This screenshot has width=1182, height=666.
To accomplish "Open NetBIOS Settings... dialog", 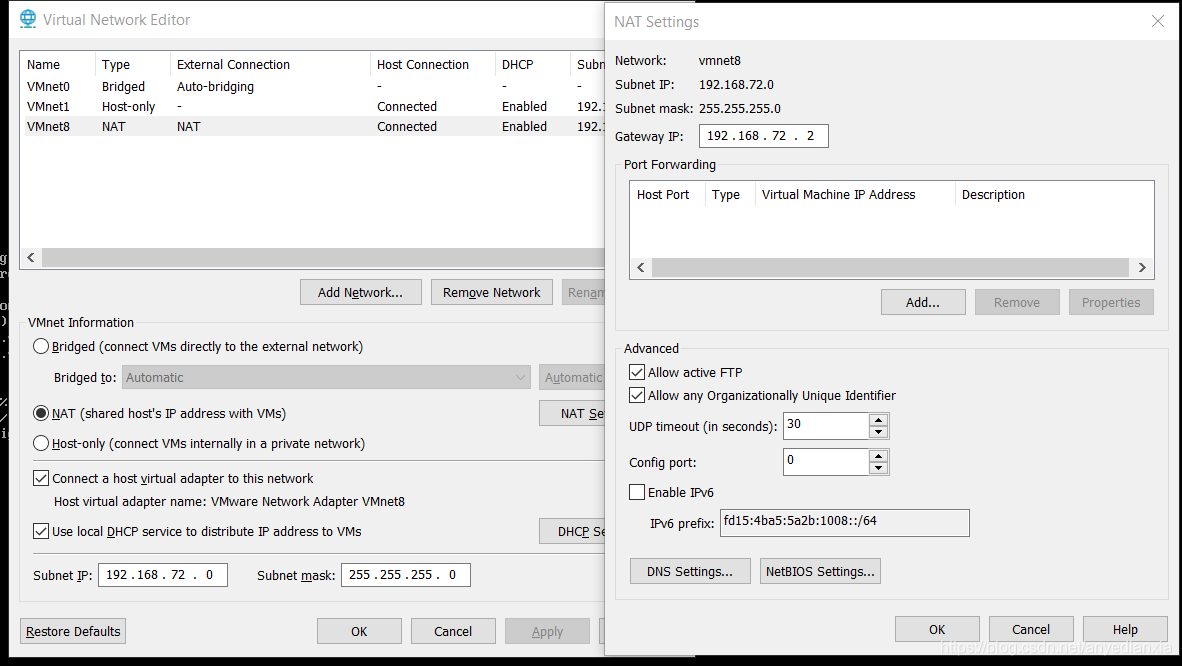I will [x=820, y=572].
